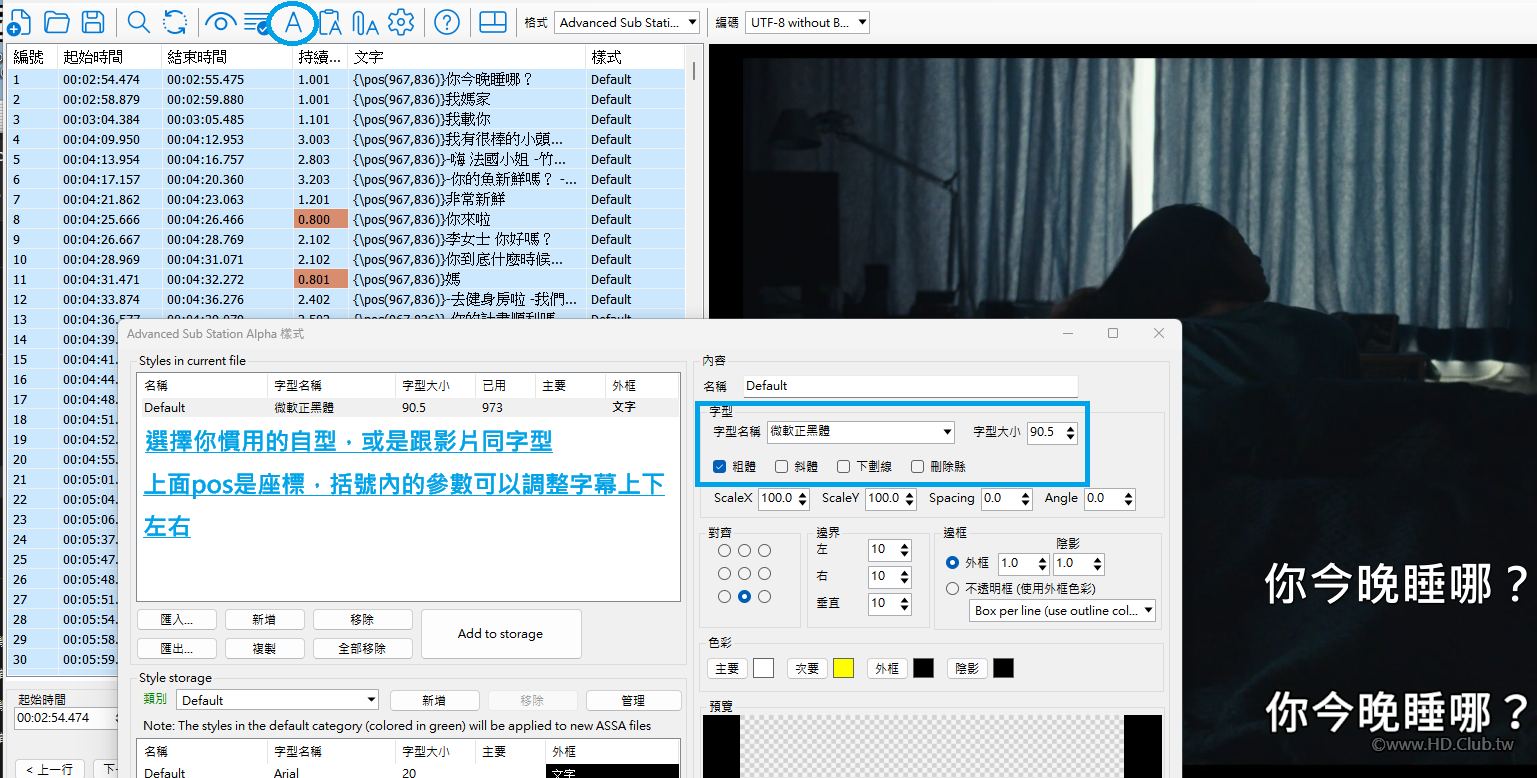Screen dimensions: 1537x778
Task: Click the 結束時間 column header
Action: coord(228,57)
